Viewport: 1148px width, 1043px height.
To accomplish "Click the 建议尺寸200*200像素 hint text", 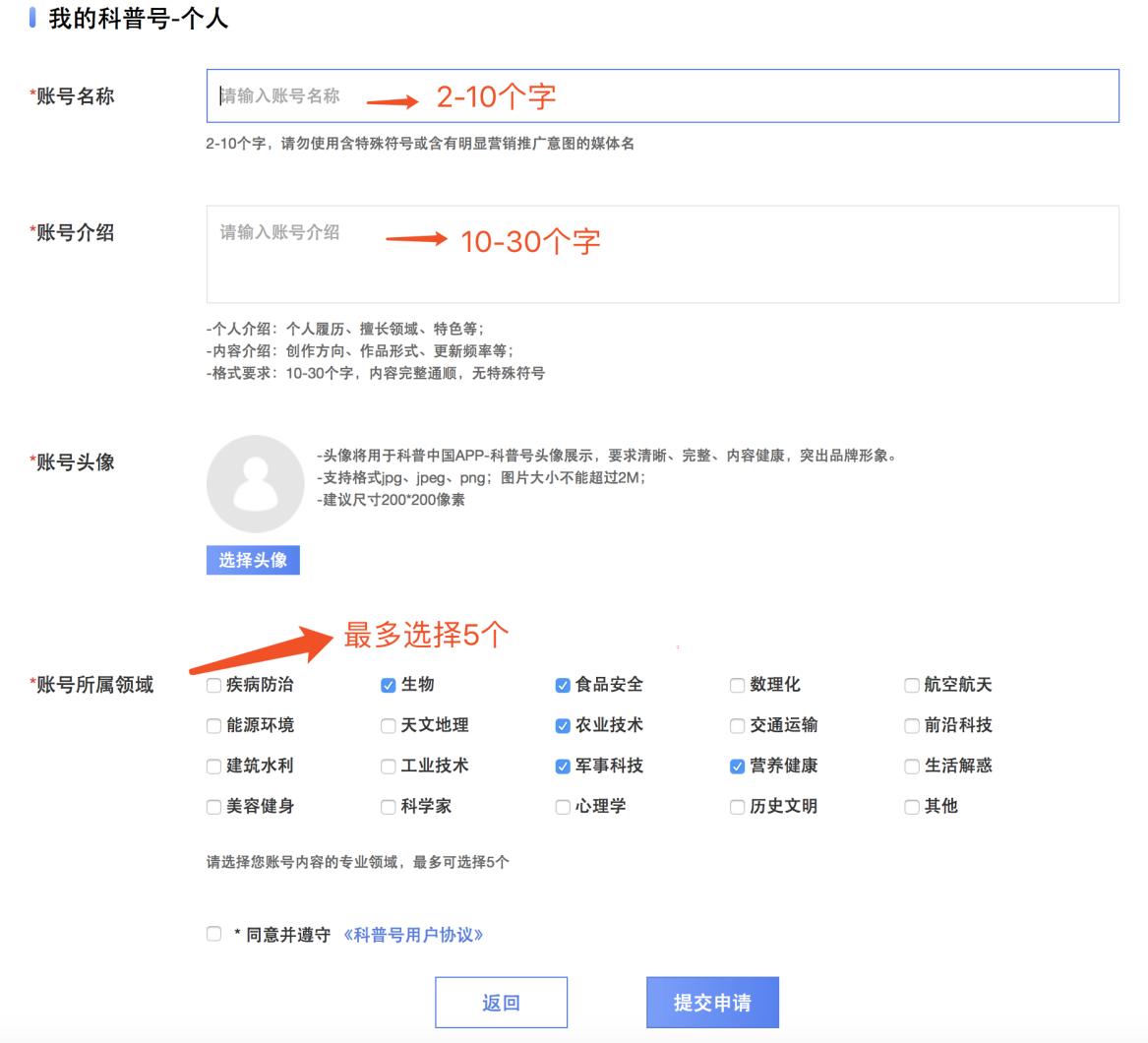I will [391, 500].
